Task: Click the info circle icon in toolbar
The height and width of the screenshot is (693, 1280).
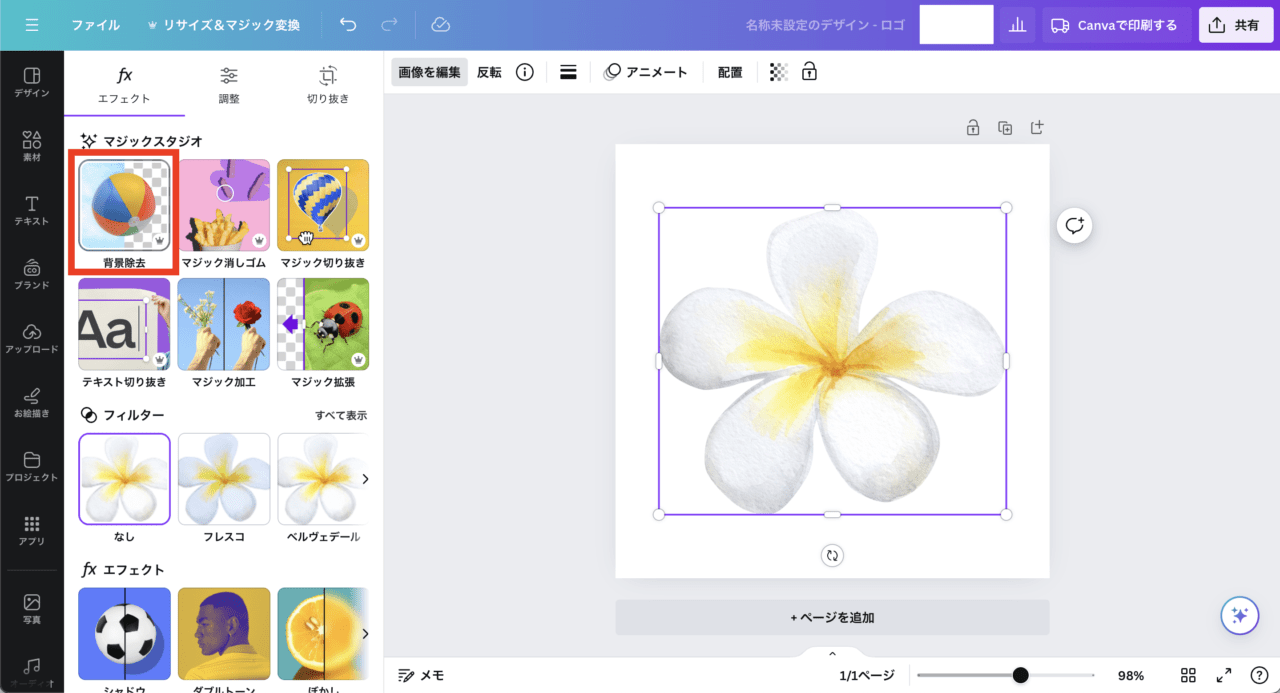Action: click(524, 72)
